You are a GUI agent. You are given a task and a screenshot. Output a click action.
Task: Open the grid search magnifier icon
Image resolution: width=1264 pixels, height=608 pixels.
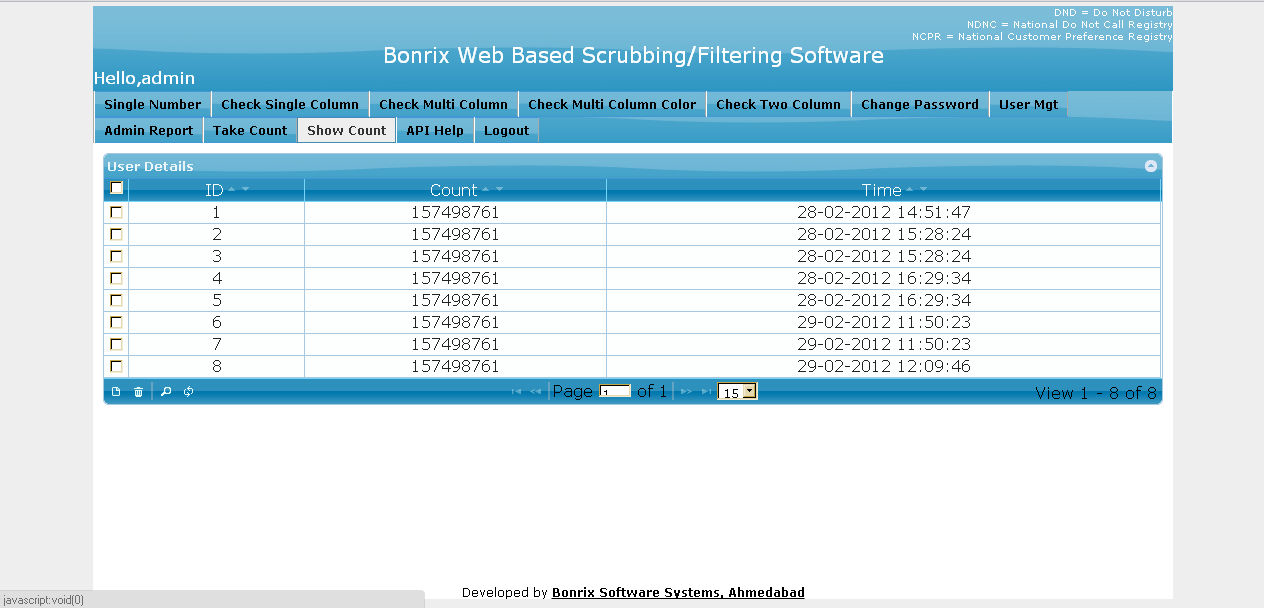(166, 392)
